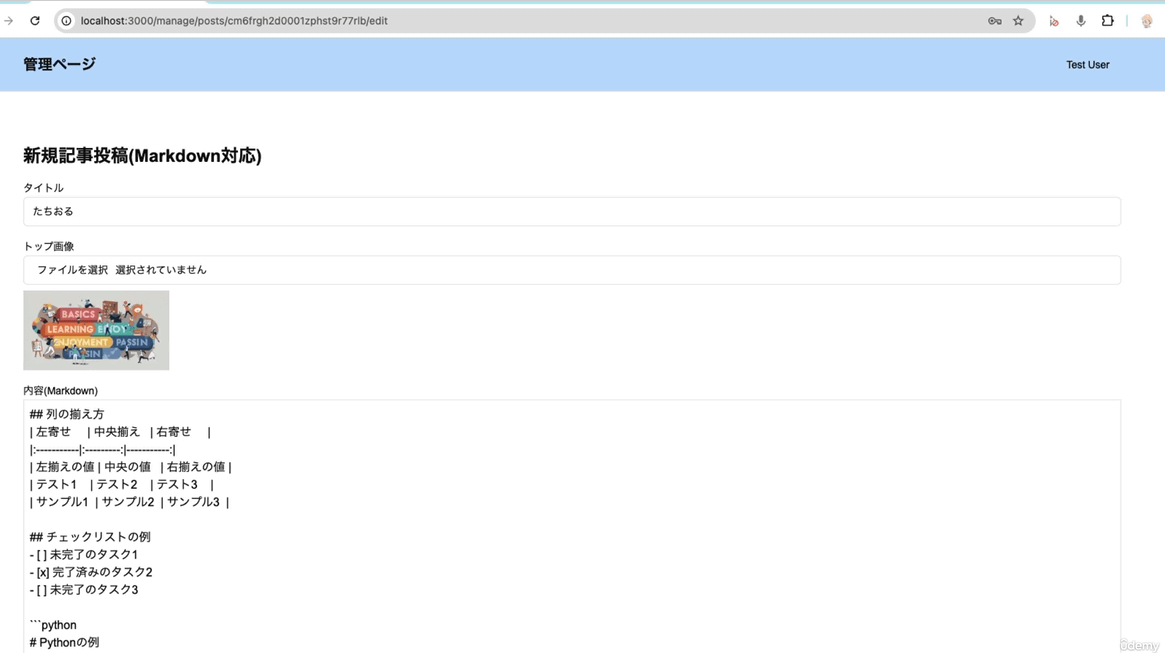This screenshot has width=1165, height=653.
Task: Bookmark this page with the star icon
Action: point(1018,21)
